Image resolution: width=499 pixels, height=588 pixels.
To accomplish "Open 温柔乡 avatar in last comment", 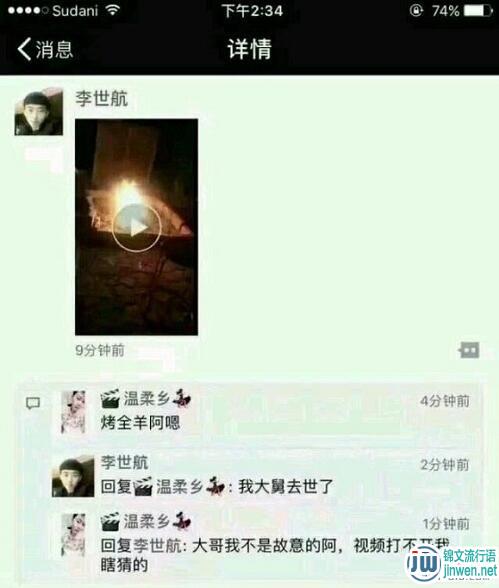I will click(73, 535).
